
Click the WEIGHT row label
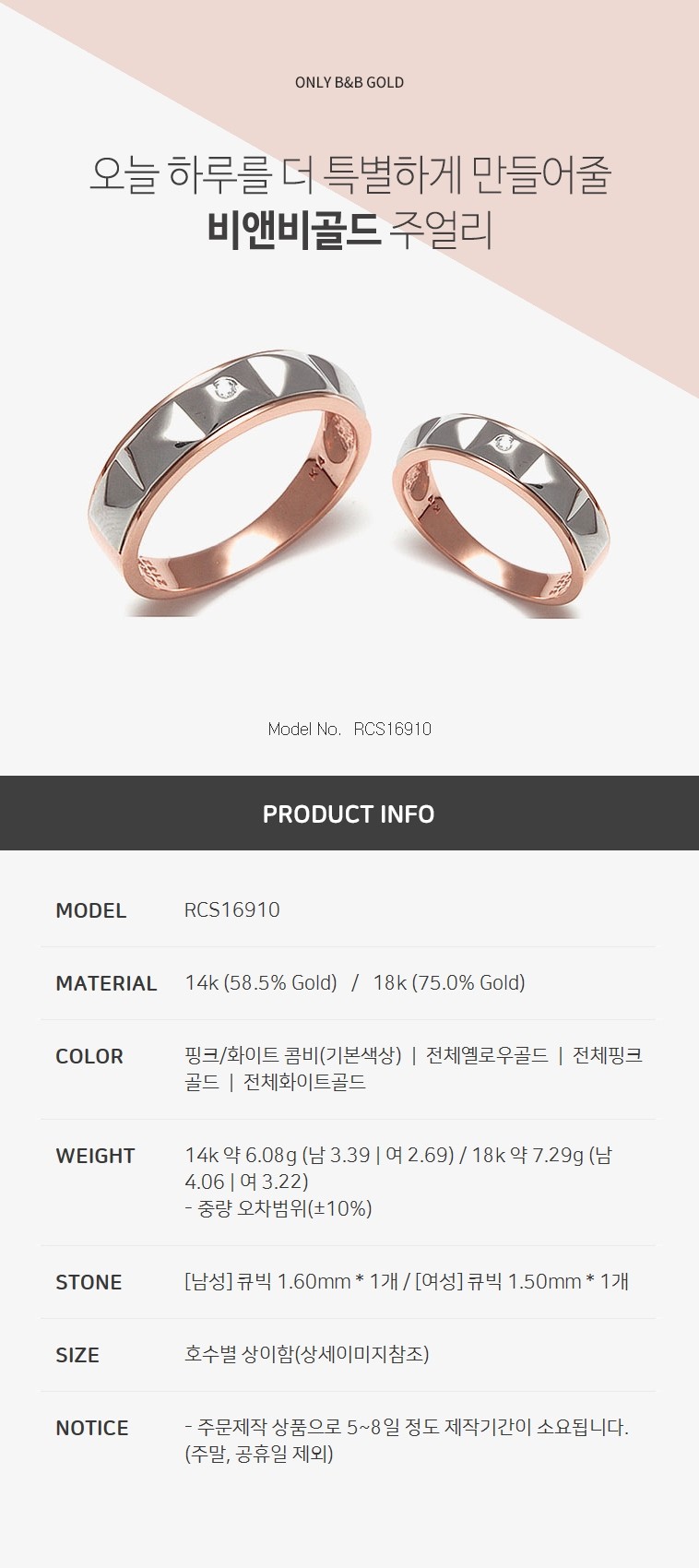tap(95, 1156)
